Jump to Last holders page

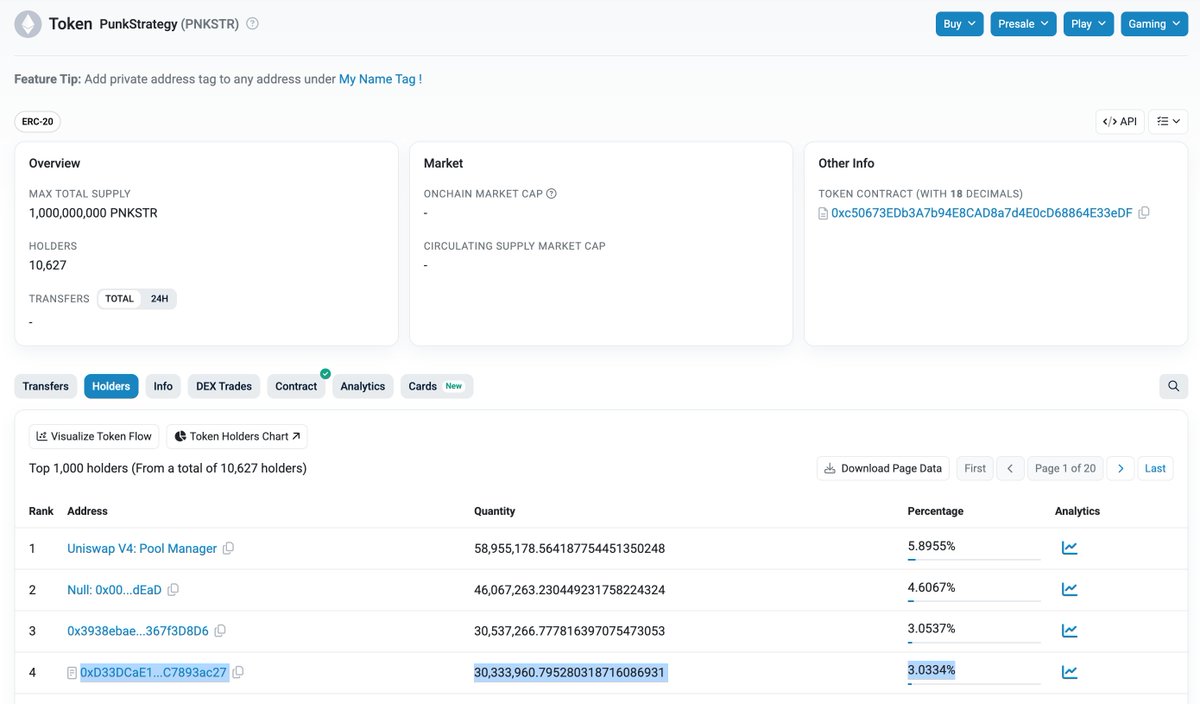point(1155,468)
